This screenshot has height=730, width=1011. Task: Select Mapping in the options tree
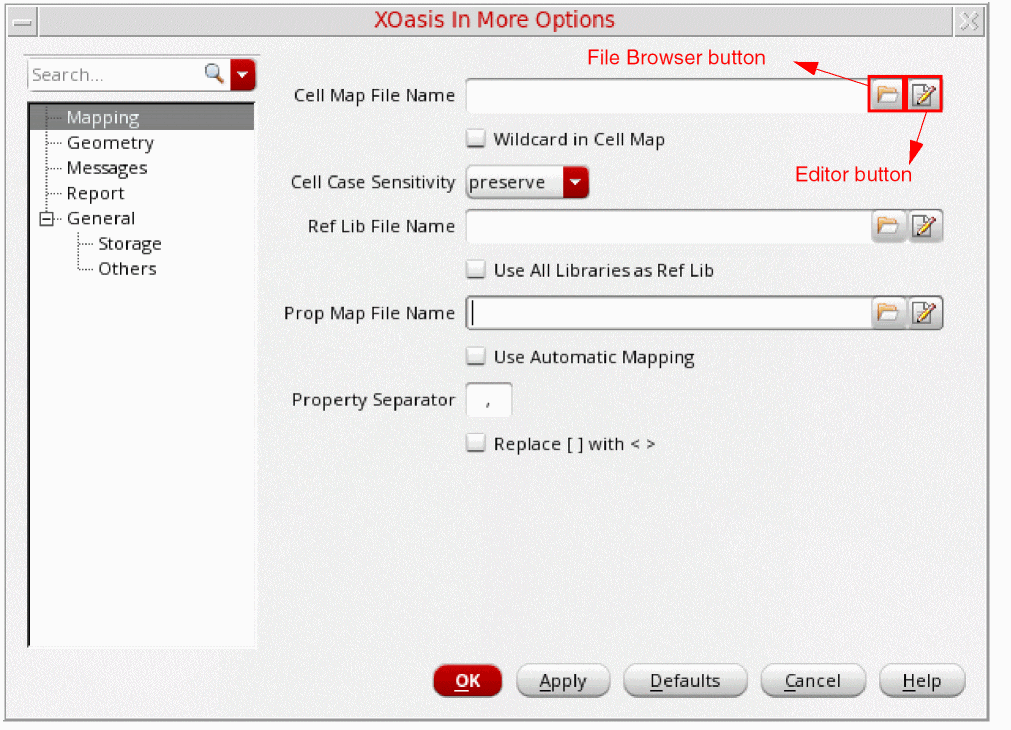[103, 117]
